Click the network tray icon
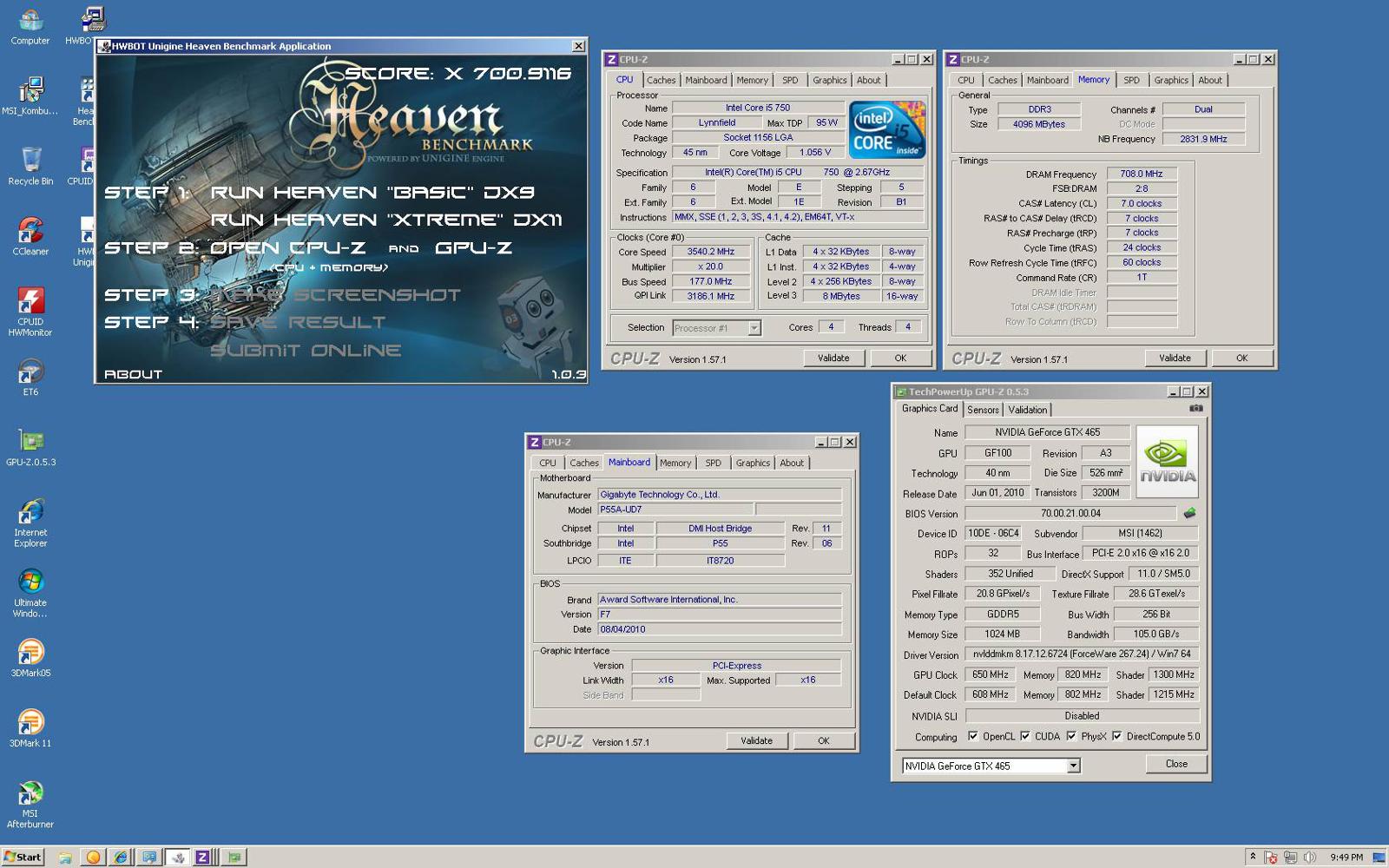This screenshot has height=868, width=1389. pyautogui.click(x=1290, y=858)
